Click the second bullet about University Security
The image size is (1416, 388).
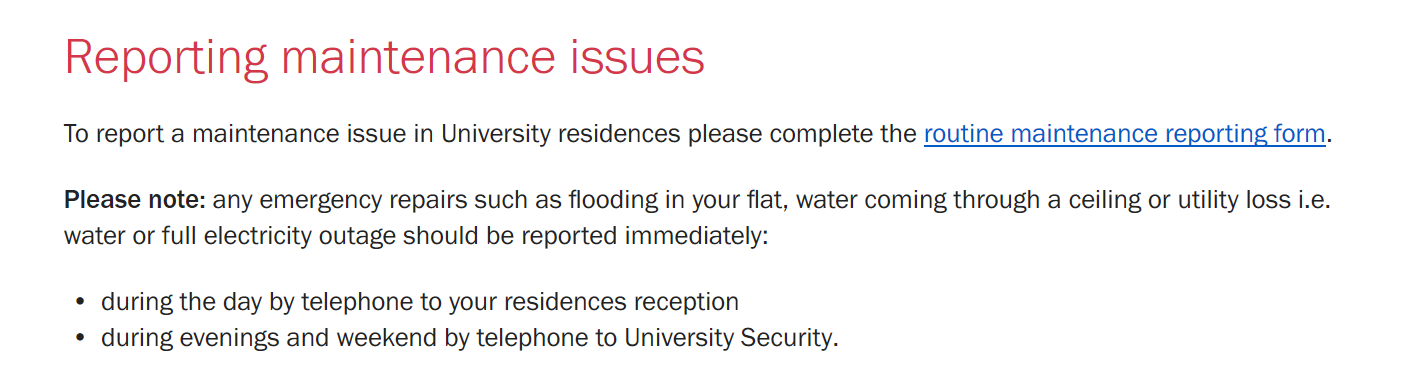pyautogui.click(x=470, y=338)
